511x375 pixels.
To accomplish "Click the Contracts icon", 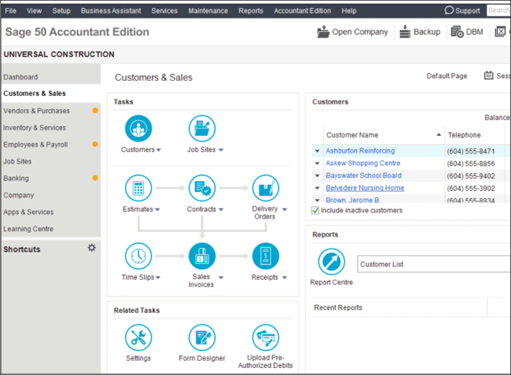I will tap(202, 188).
